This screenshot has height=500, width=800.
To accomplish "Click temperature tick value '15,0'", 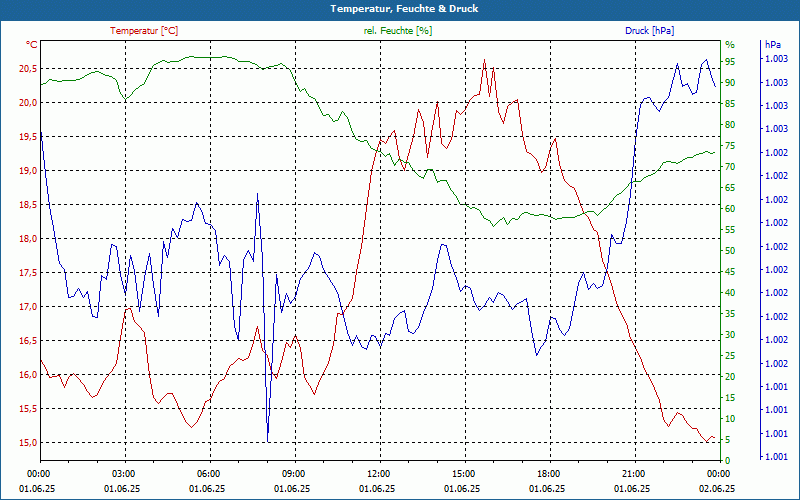I will point(28,442).
